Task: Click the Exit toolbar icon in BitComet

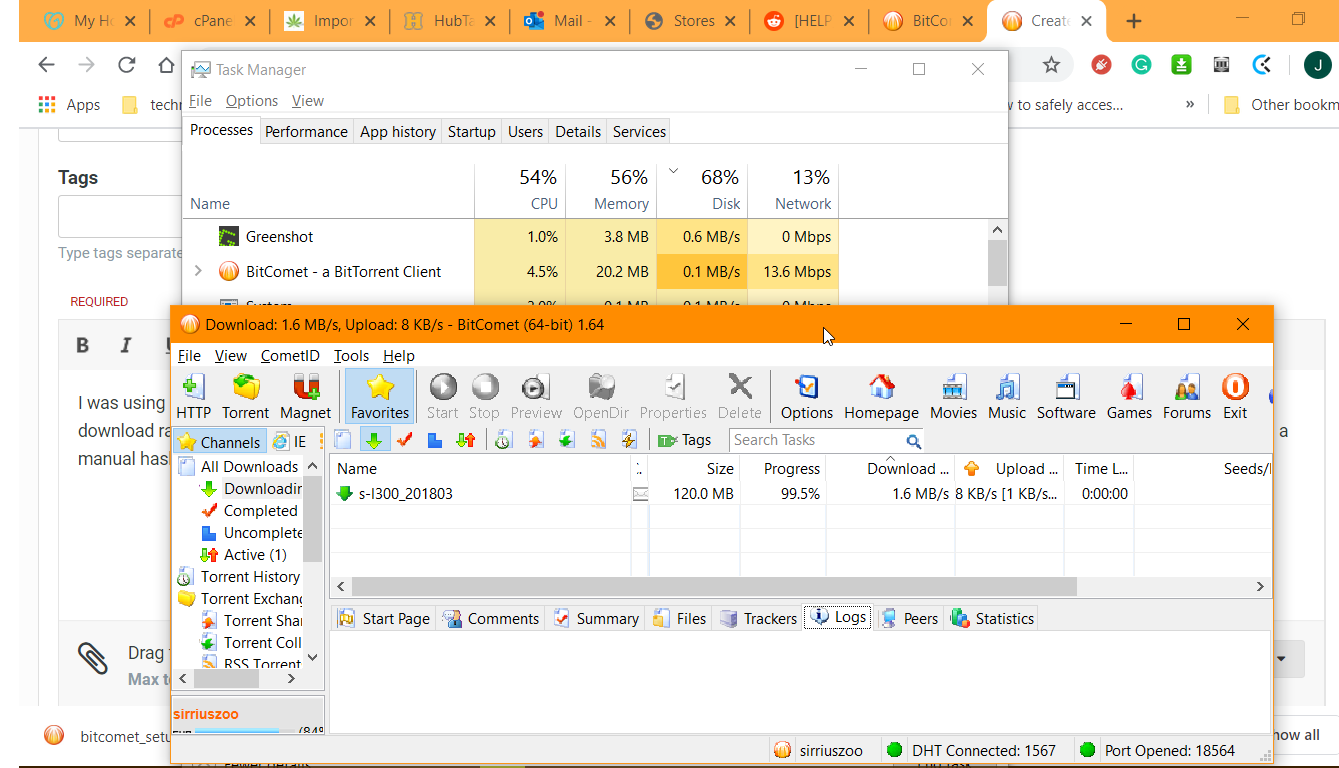Action: 1235,396
